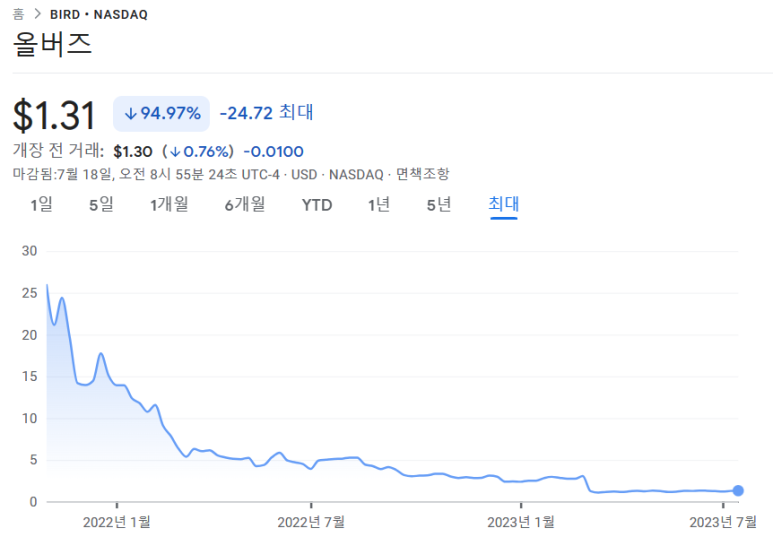
Task: Click the blue endpoint dot on chart
Action: [738, 491]
